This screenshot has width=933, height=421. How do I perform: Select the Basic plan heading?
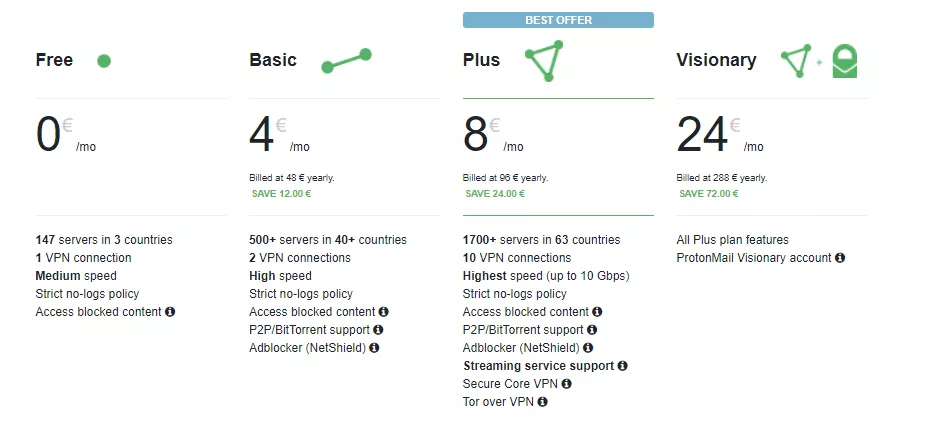coord(273,60)
